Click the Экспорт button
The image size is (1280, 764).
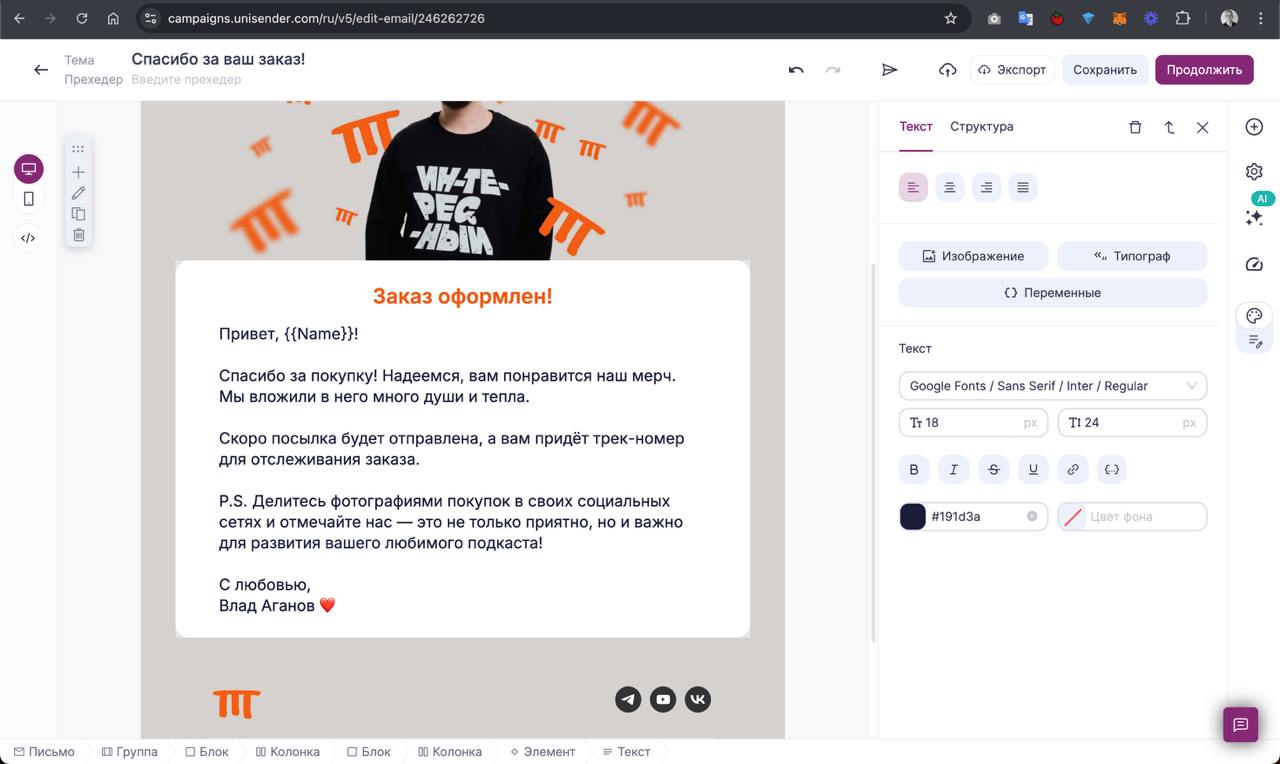tap(1012, 70)
